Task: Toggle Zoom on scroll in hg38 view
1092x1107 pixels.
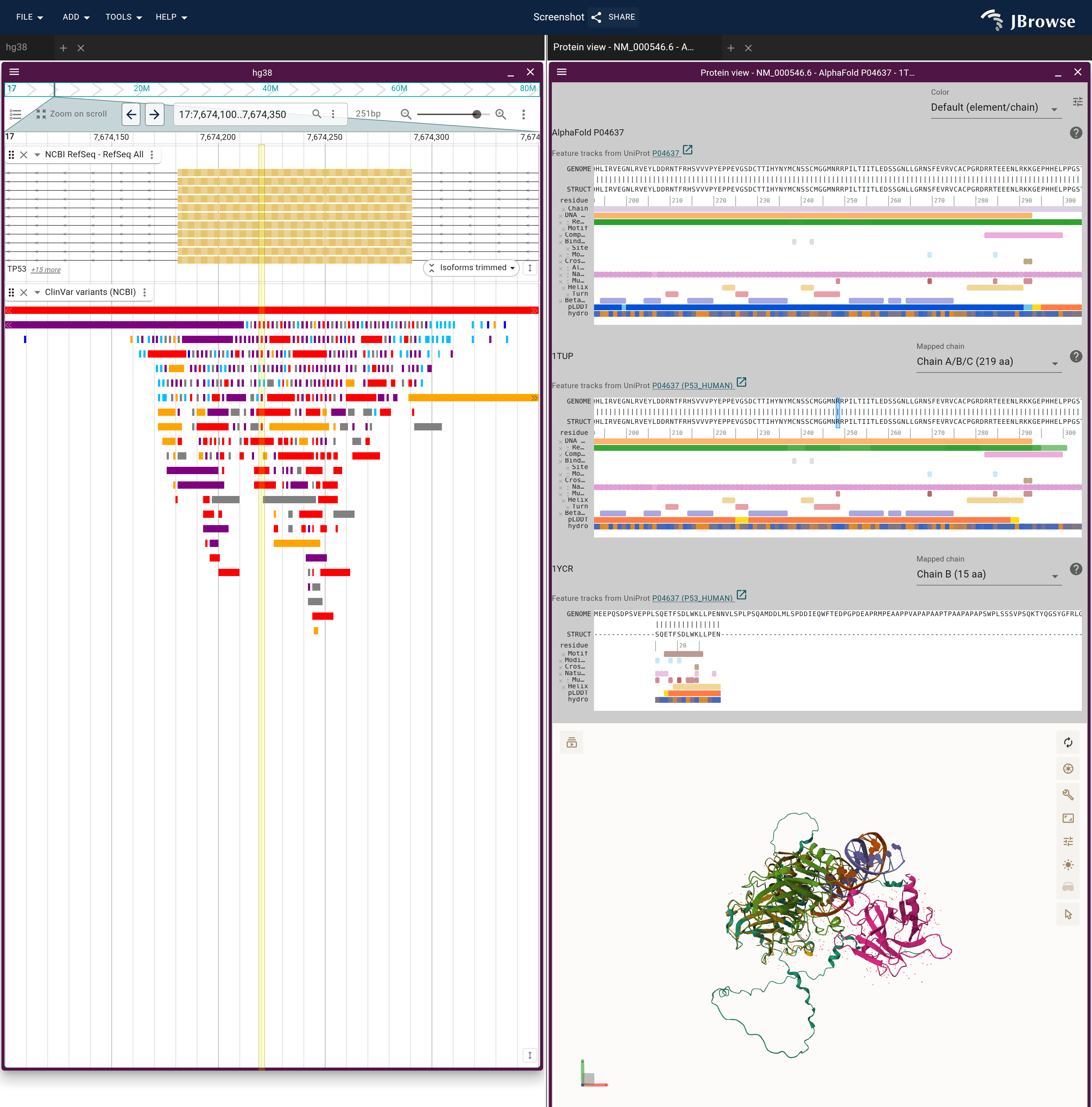Action: pyautogui.click(x=72, y=114)
